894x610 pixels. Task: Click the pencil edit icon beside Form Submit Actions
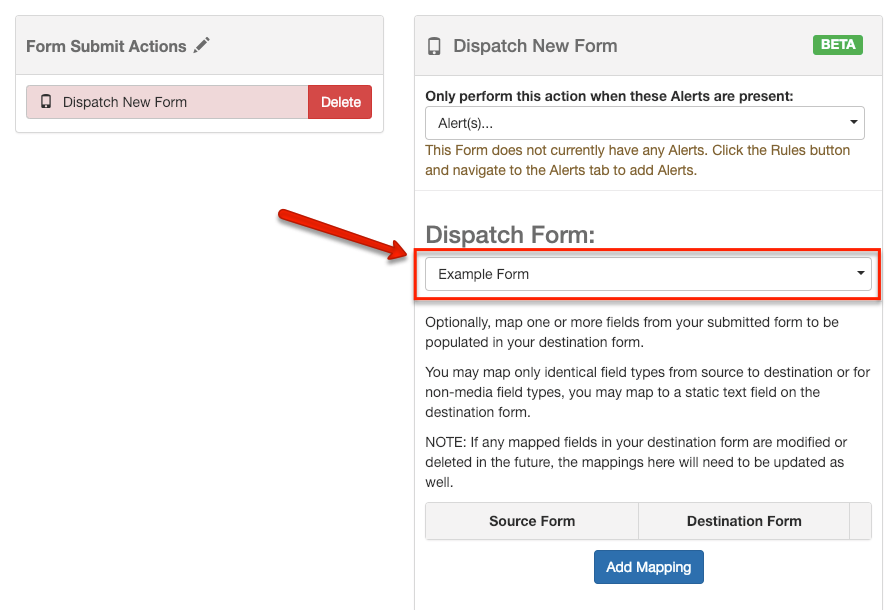pos(202,45)
